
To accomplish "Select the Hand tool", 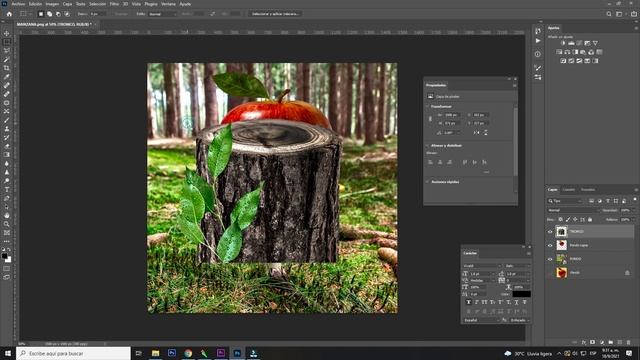I will pos(7,215).
